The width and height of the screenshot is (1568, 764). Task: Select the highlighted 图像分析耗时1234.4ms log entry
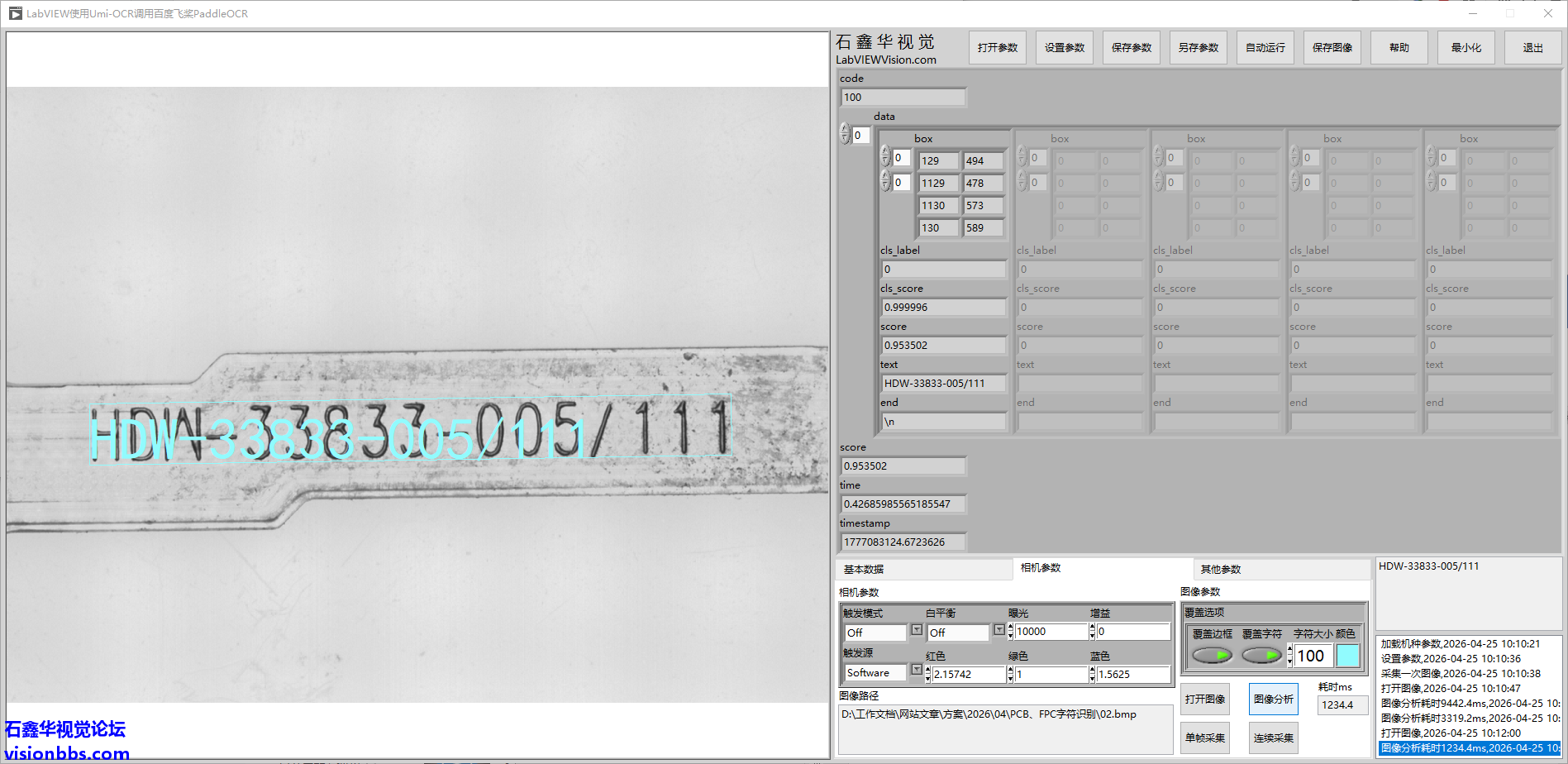tap(1469, 748)
